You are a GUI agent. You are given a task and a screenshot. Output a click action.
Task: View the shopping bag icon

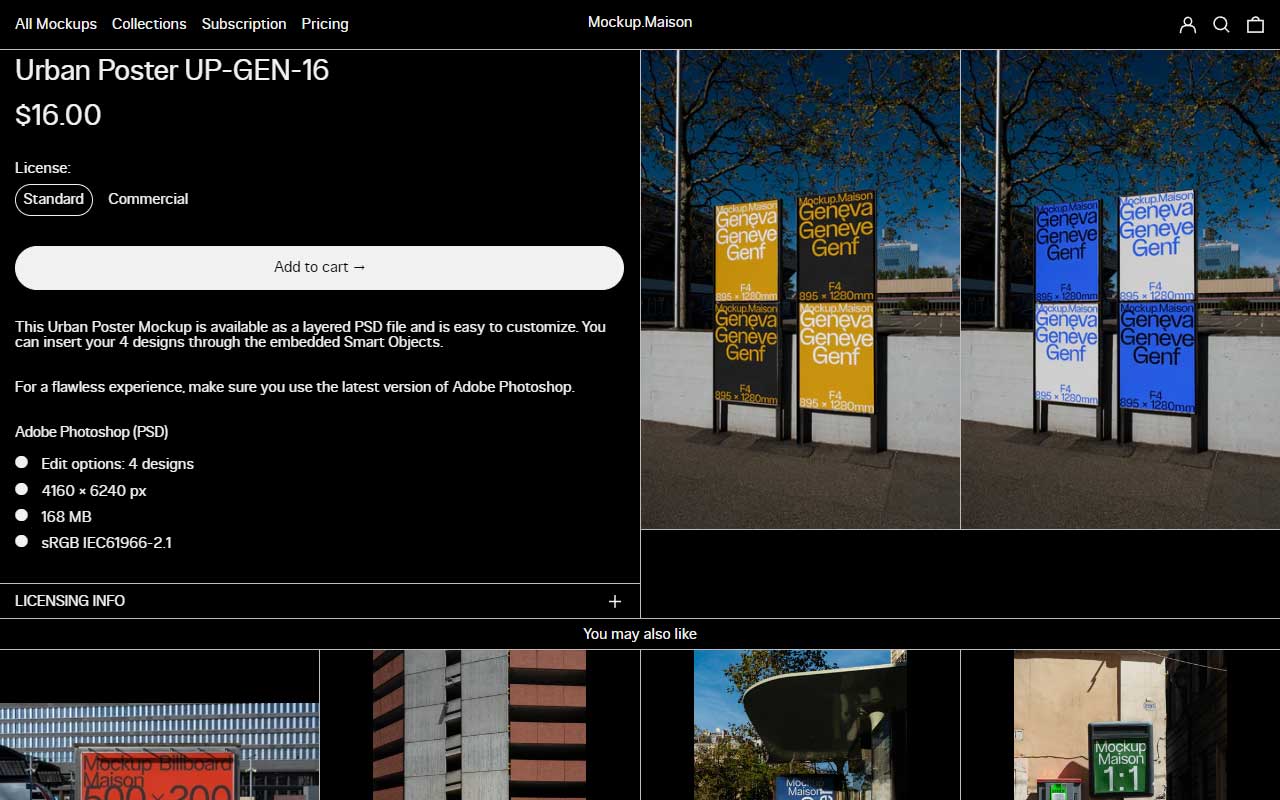[1255, 24]
